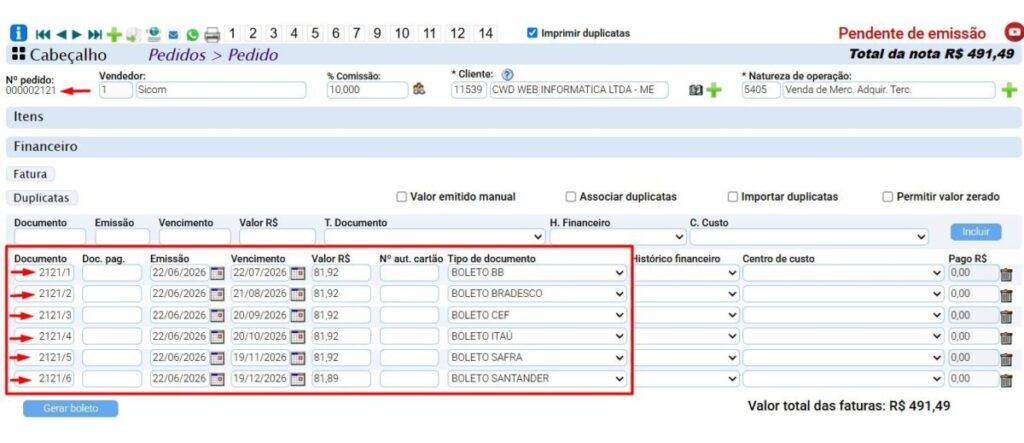Go to the previous record

61,34
